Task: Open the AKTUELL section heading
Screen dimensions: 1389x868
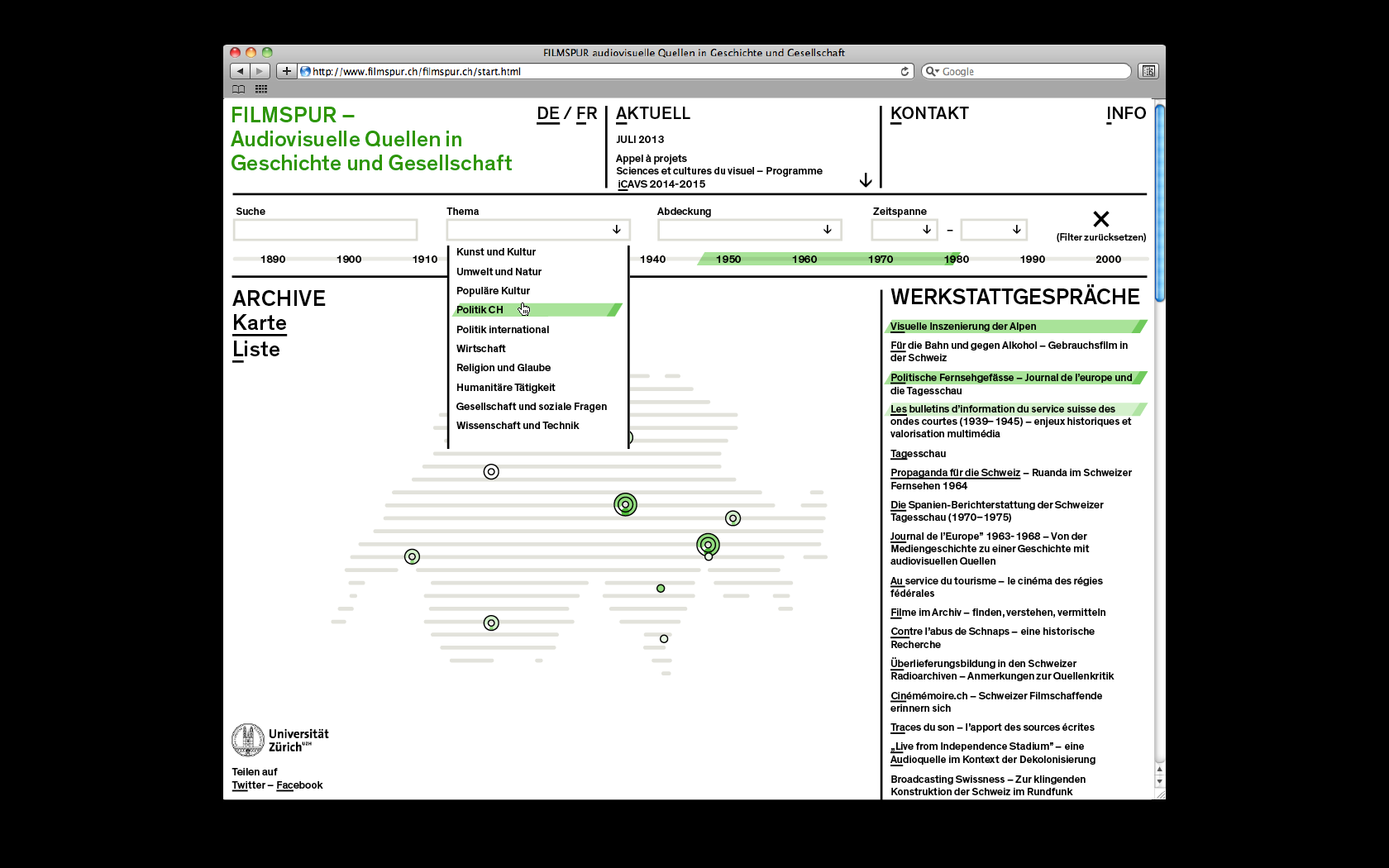Action: [652, 114]
